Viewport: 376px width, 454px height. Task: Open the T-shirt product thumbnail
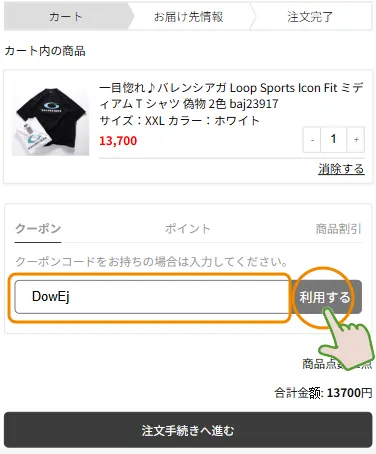click(x=50, y=119)
